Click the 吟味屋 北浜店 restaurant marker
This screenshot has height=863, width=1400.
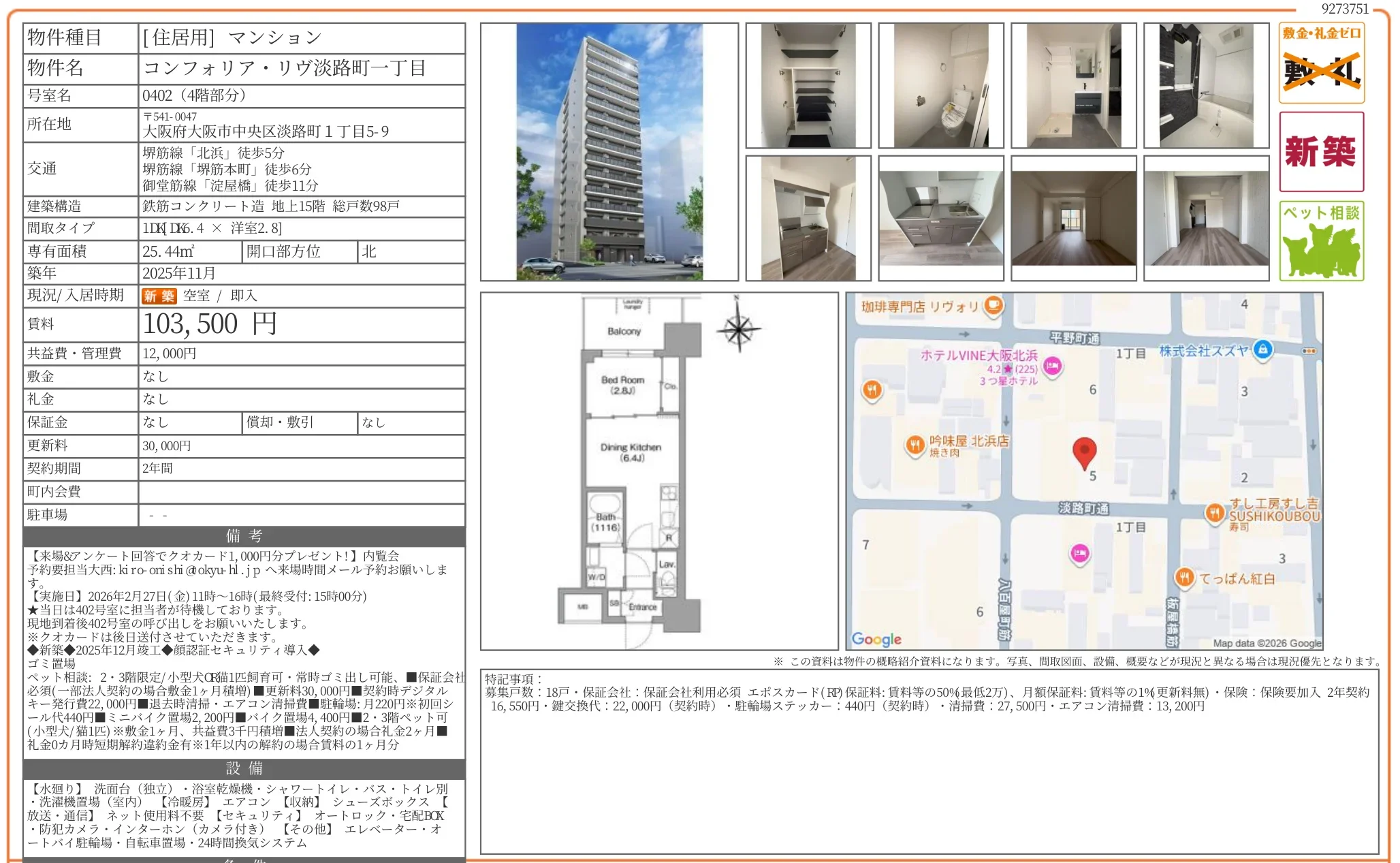[x=914, y=445]
